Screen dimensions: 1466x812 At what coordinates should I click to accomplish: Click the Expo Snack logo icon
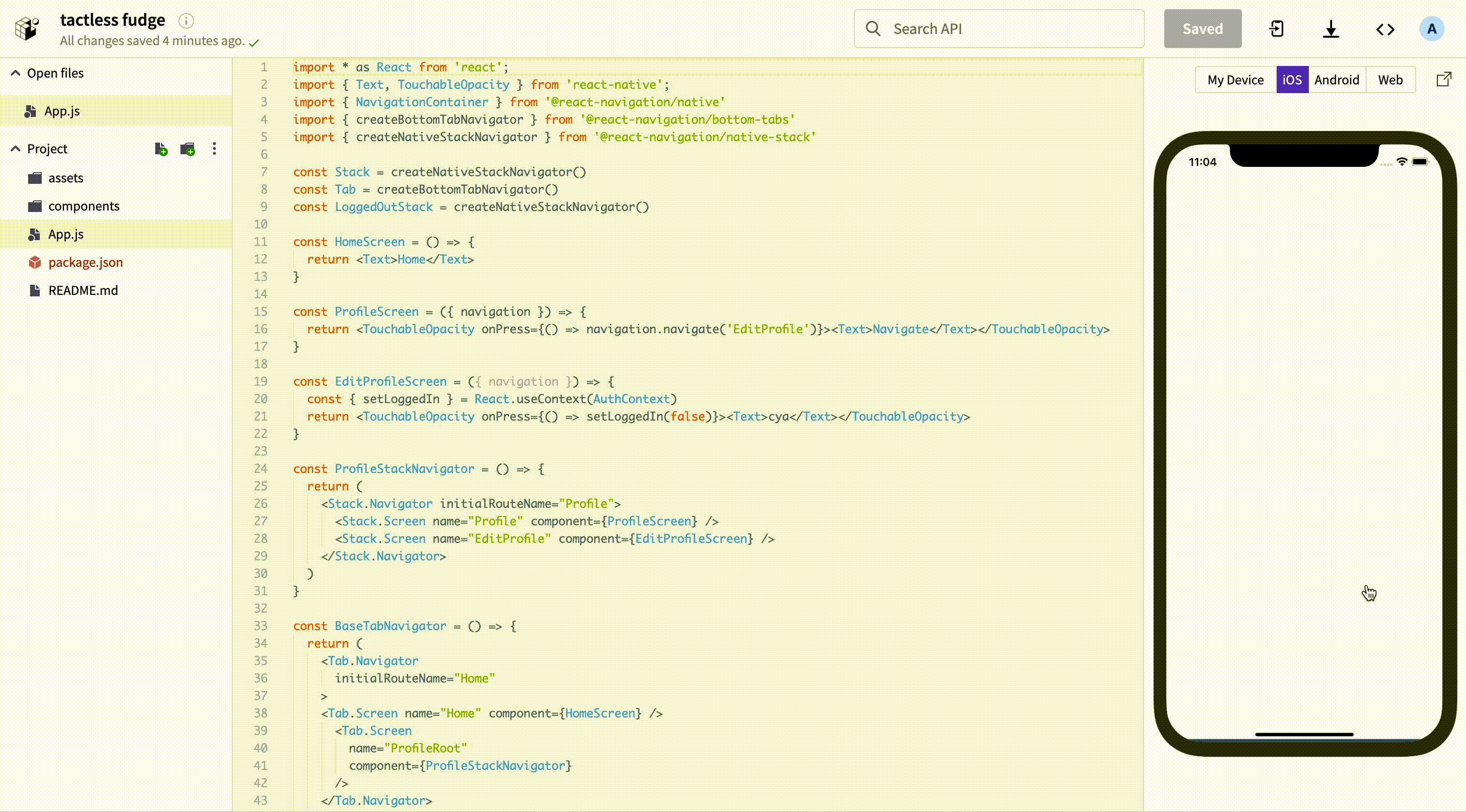tap(27, 29)
